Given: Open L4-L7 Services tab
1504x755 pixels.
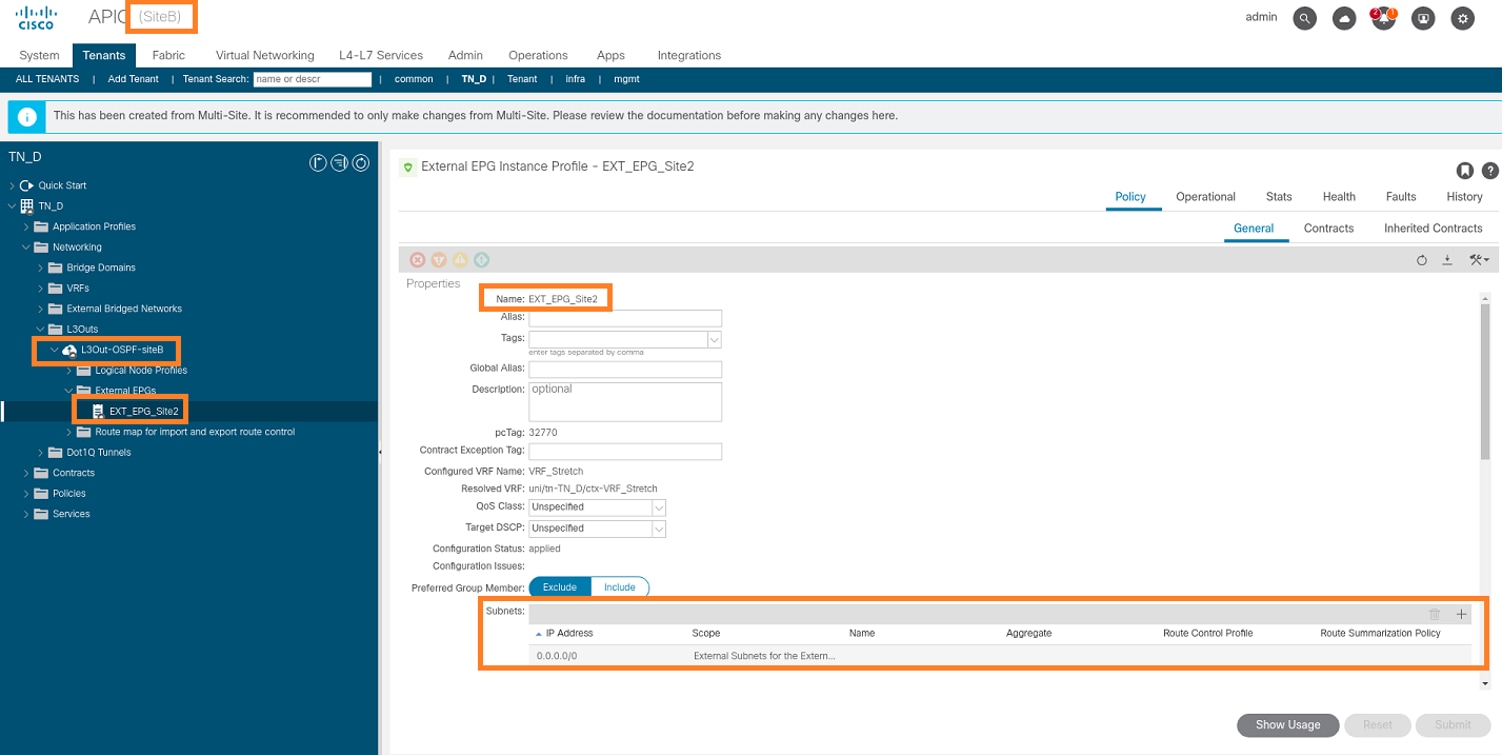Looking at the screenshot, I should click(381, 56).
